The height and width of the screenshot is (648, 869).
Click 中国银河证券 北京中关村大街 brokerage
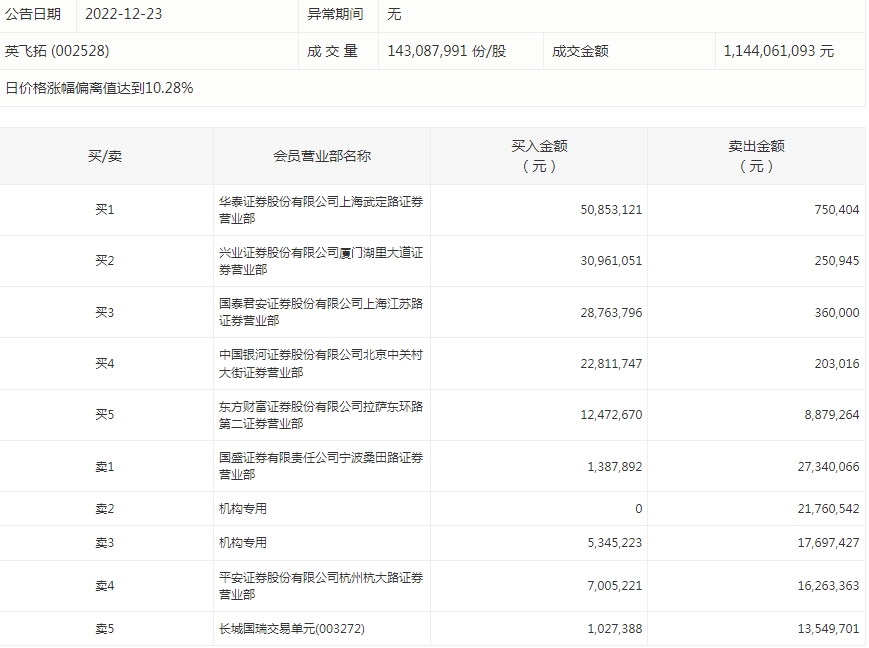coord(320,363)
